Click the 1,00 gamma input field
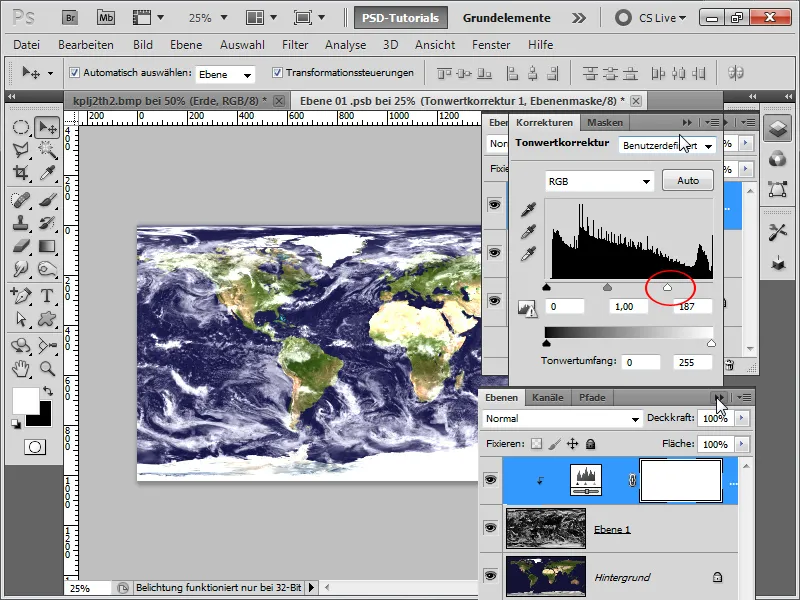 629,307
